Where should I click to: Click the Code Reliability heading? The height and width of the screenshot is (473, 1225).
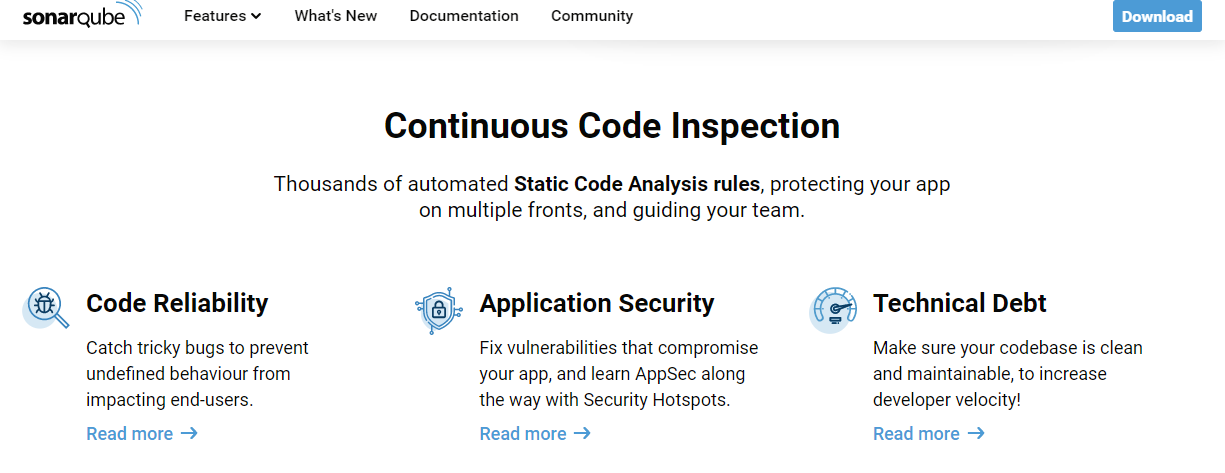click(x=177, y=303)
